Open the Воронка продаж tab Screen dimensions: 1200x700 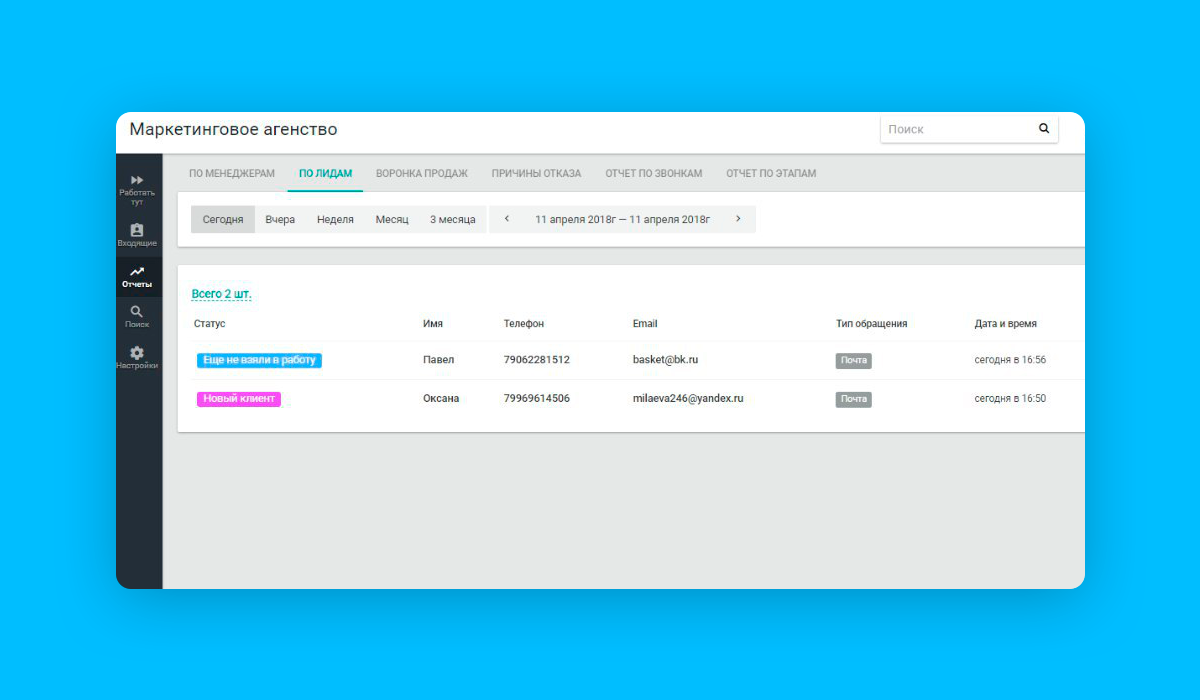[x=421, y=173]
